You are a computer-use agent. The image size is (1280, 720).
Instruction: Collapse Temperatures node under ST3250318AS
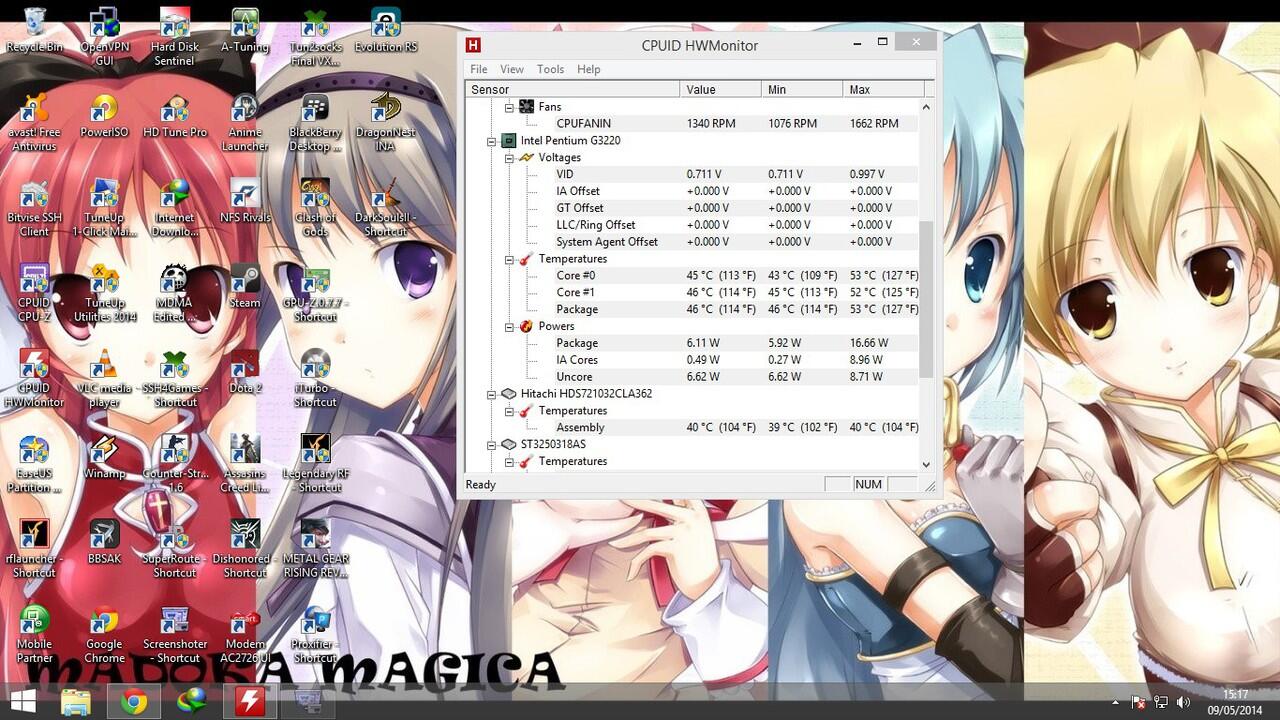pyautogui.click(x=509, y=461)
